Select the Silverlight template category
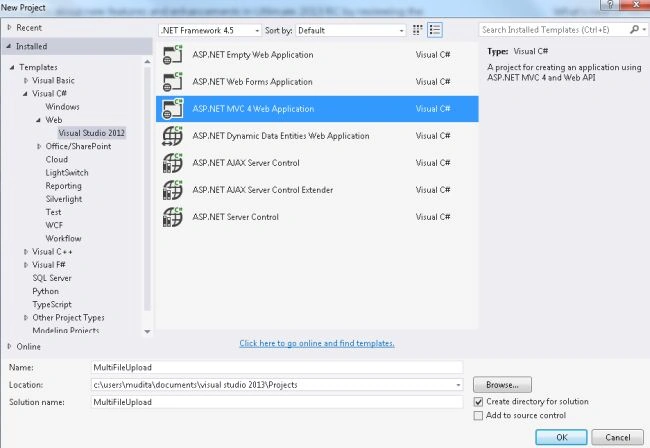 tap(64, 199)
